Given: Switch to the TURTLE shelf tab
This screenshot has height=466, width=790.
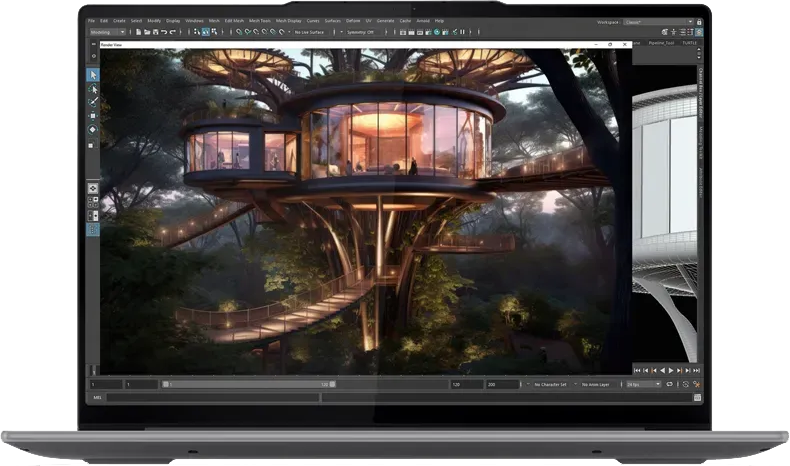Looking at the screenshot, I should pos(690,43).
